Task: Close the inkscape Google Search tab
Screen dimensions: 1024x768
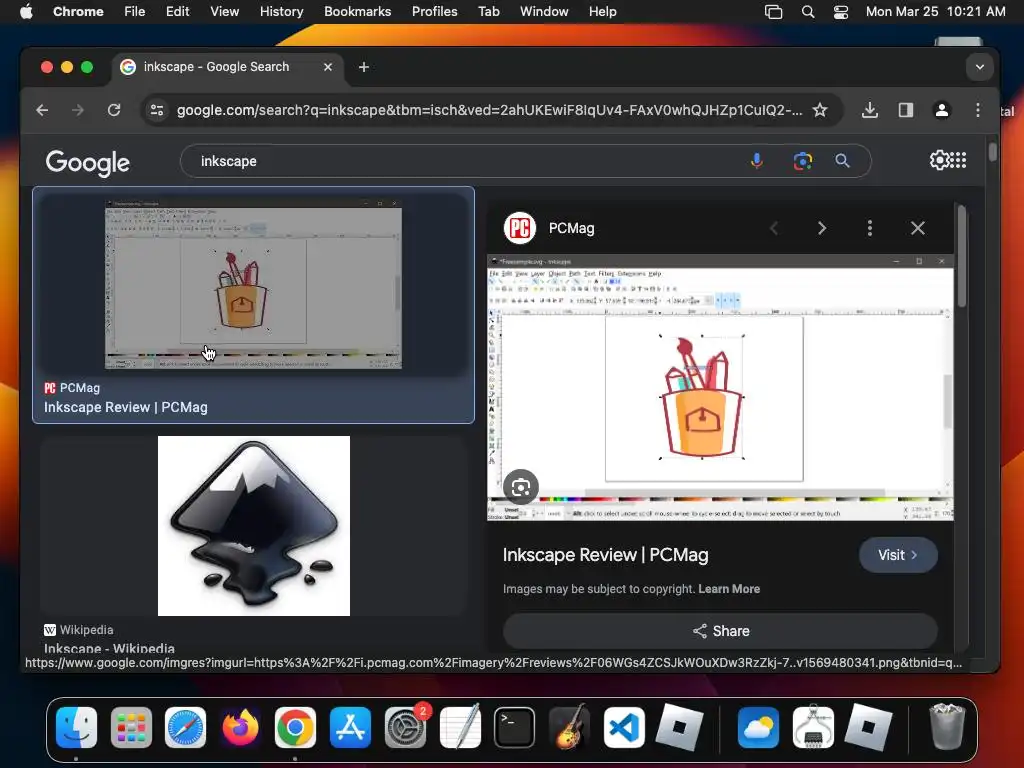Action: pos(328,67)
